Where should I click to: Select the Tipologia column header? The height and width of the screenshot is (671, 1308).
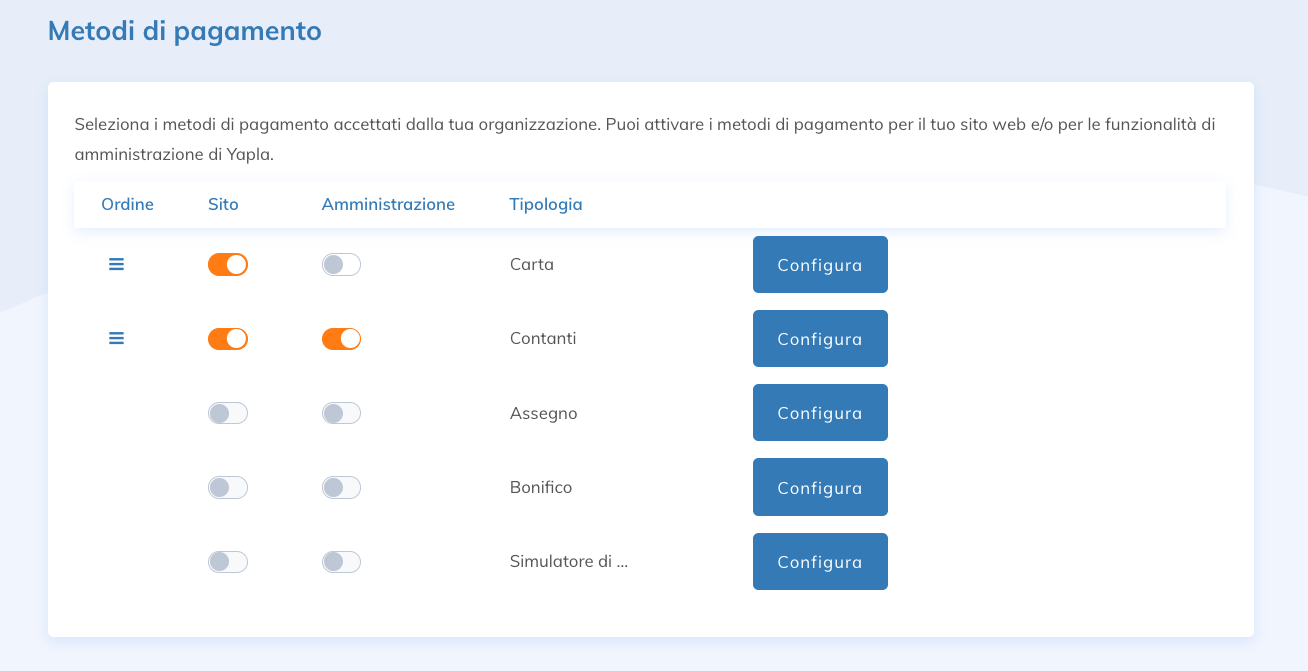point(546,205)
